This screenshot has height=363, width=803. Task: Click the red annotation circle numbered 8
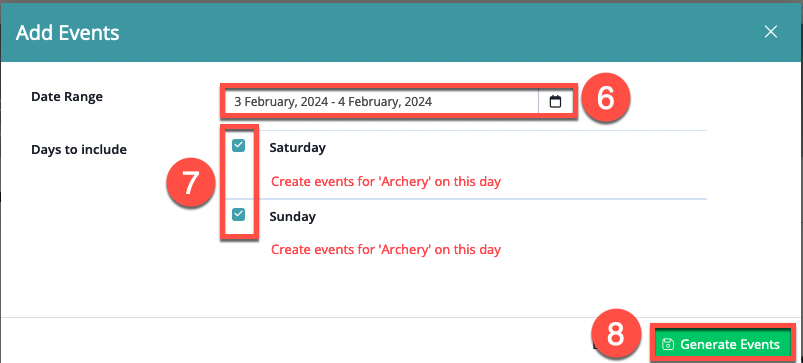coord(615,336)
